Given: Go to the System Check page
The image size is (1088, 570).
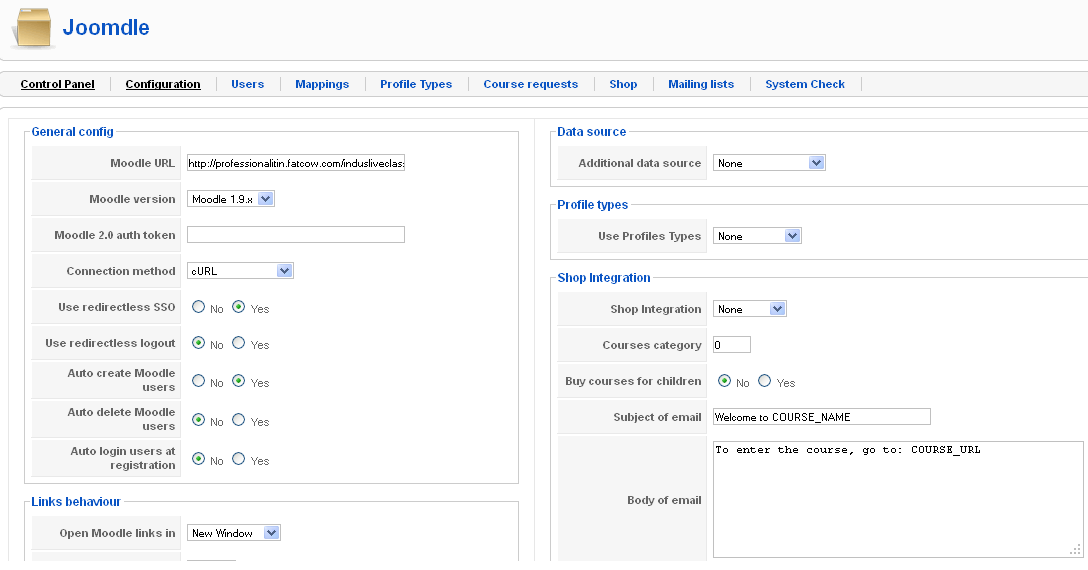Looking at the screenshot, I should tap(805, 84).
